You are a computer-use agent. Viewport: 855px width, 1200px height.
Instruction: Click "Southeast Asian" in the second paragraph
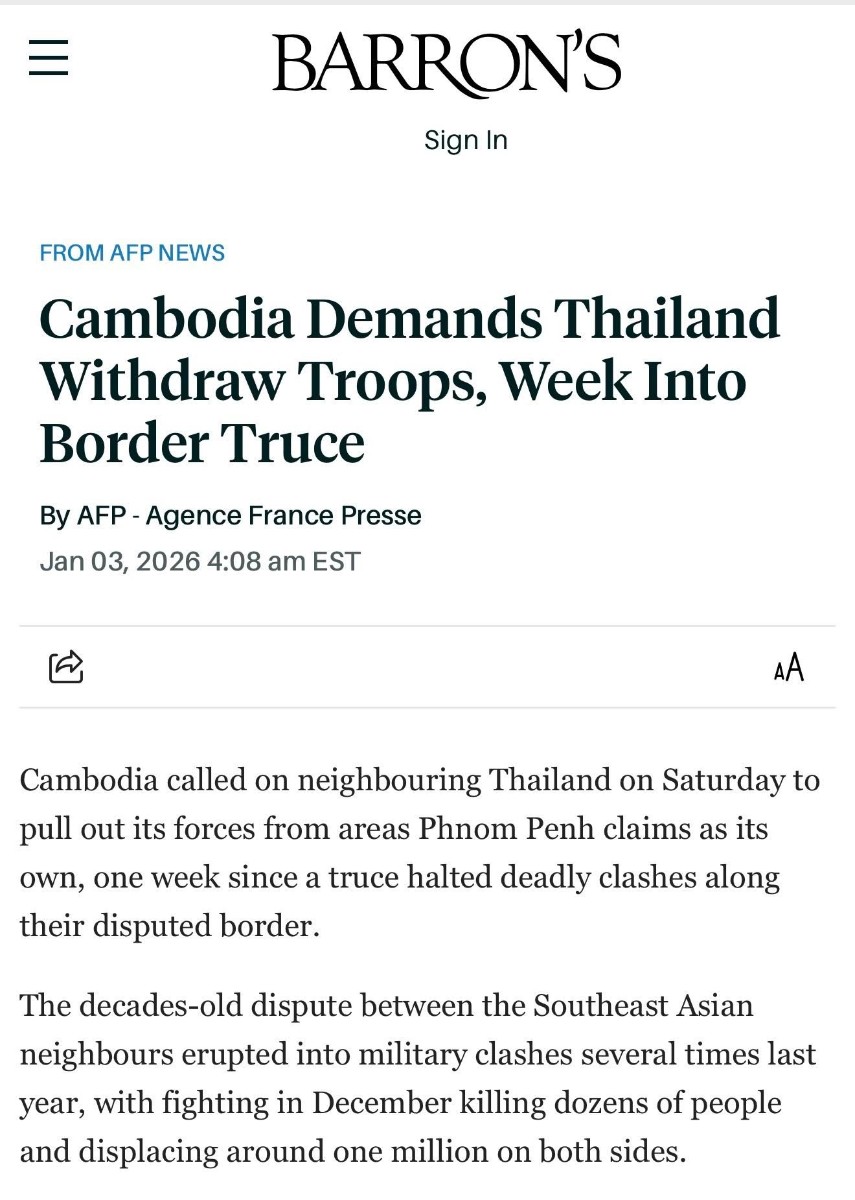[x=643, y=1004]
